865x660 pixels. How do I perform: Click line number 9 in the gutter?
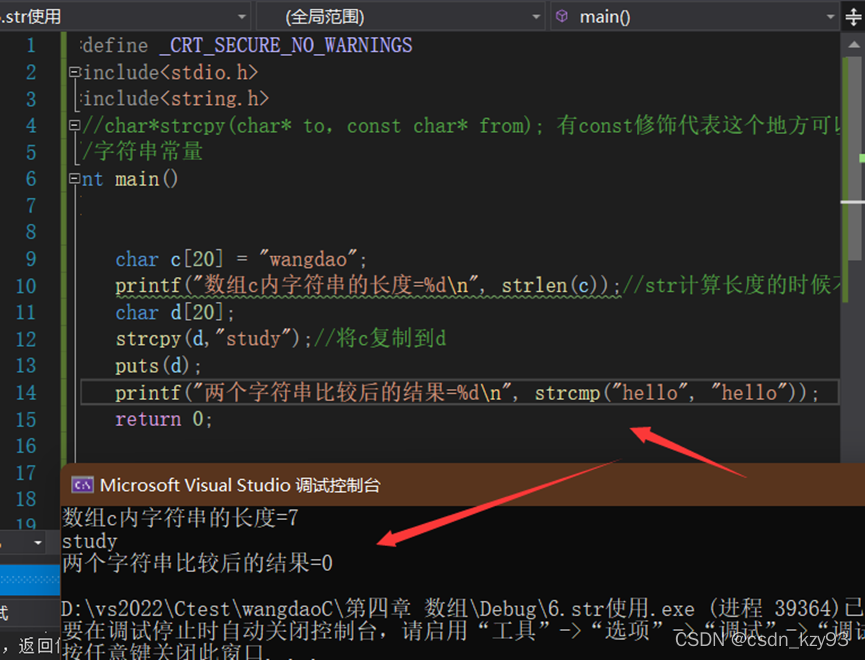(31, 259)
